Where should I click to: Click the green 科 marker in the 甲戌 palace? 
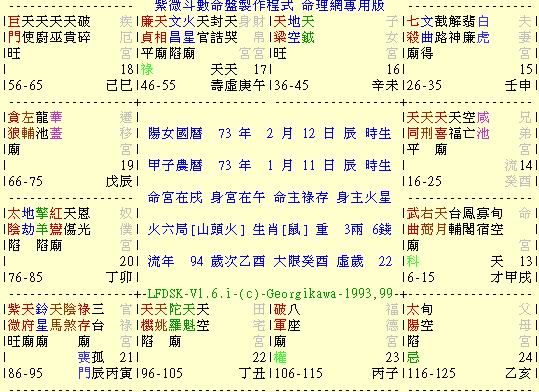pos(413,261)
